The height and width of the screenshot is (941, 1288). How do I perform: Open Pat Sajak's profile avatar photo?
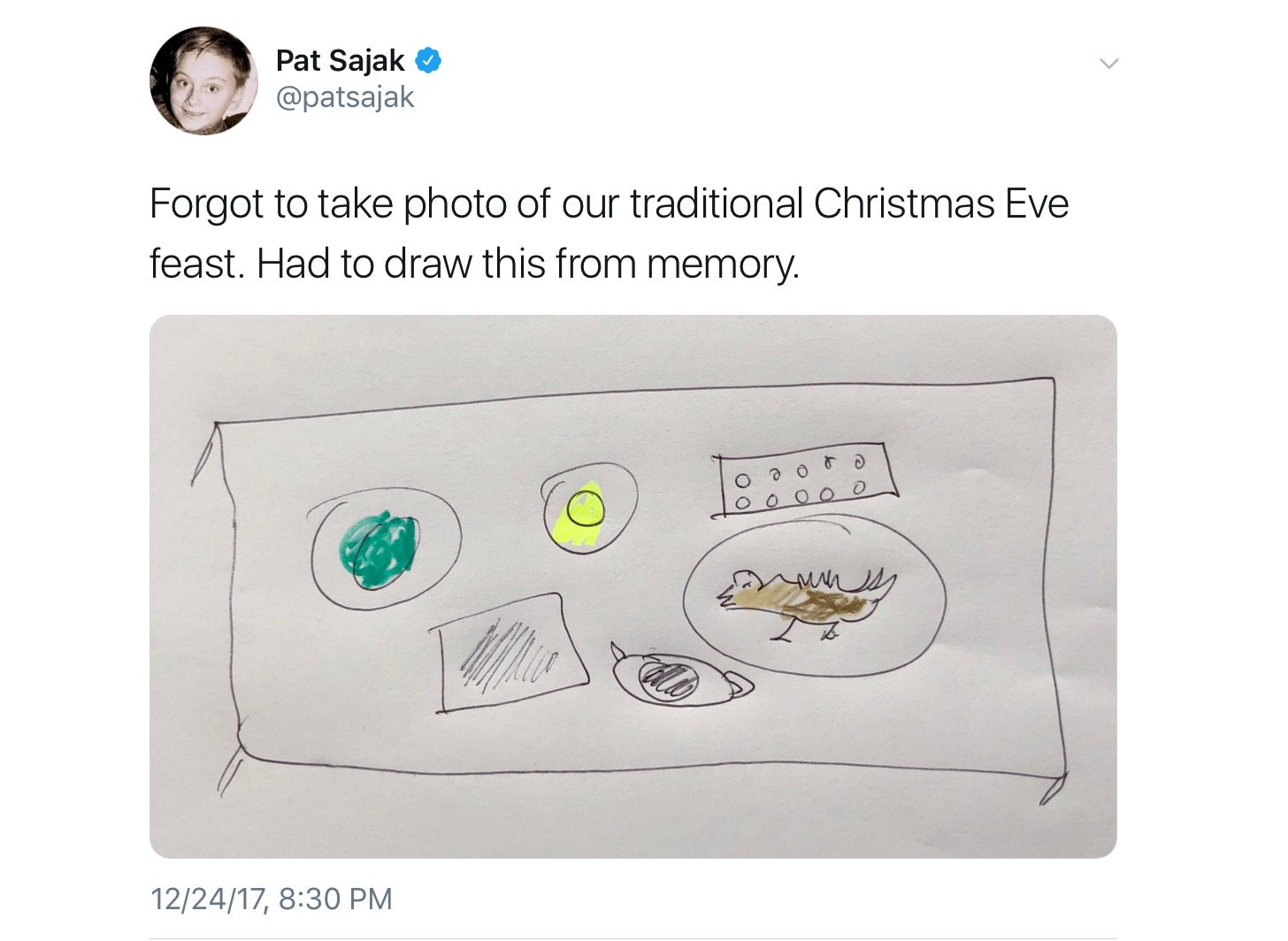tap(203, 80)
